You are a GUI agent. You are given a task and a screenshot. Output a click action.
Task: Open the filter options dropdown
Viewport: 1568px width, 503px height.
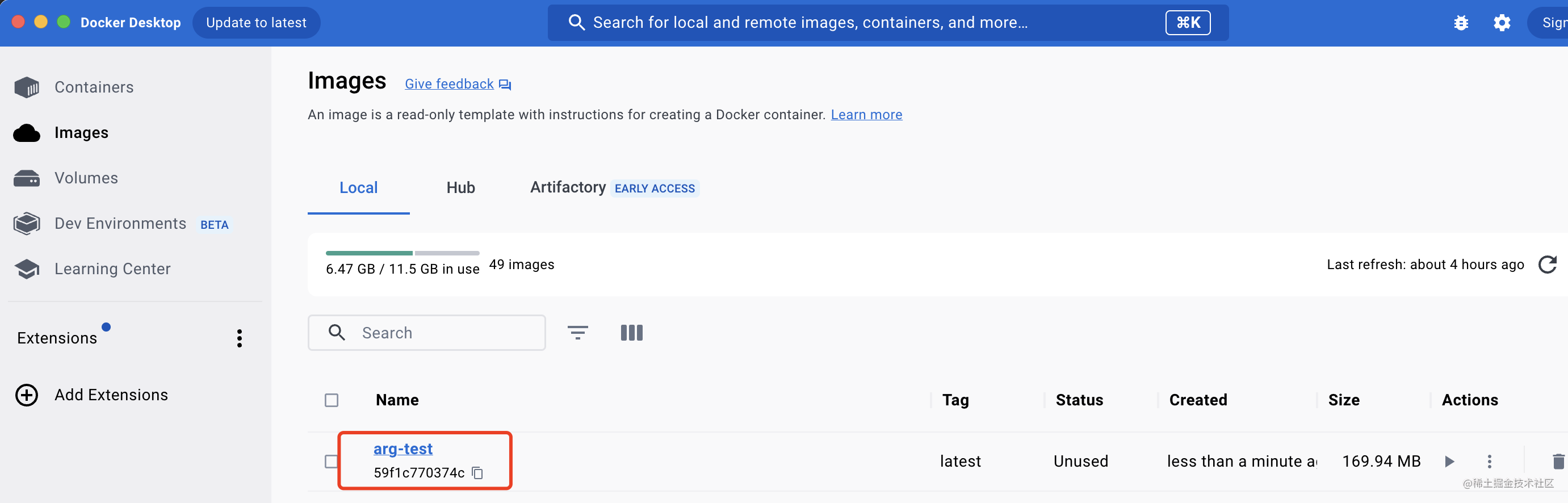coord(577,333)
